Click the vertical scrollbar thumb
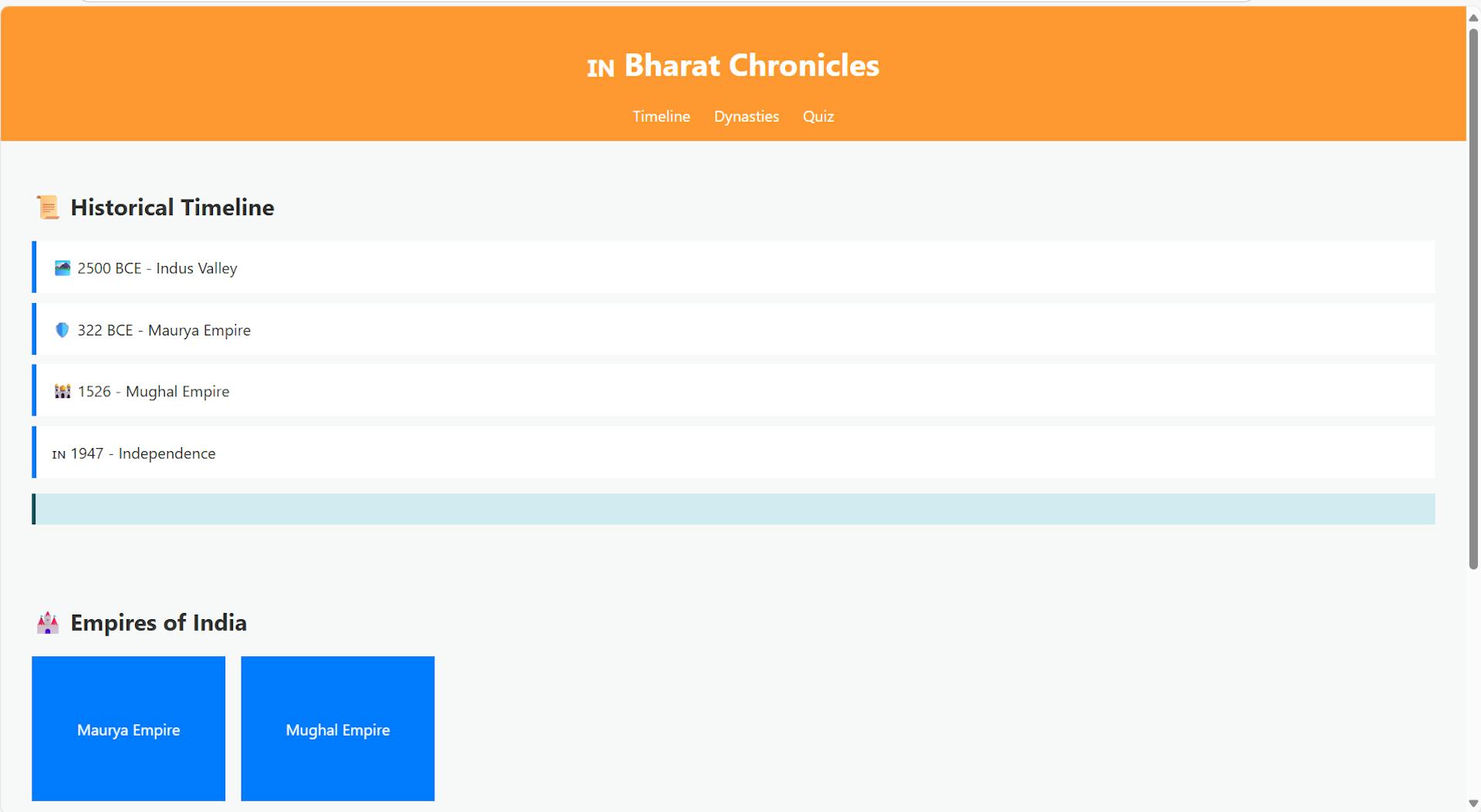Viewport: 1481px width, 812px height. click(1473, 298)
